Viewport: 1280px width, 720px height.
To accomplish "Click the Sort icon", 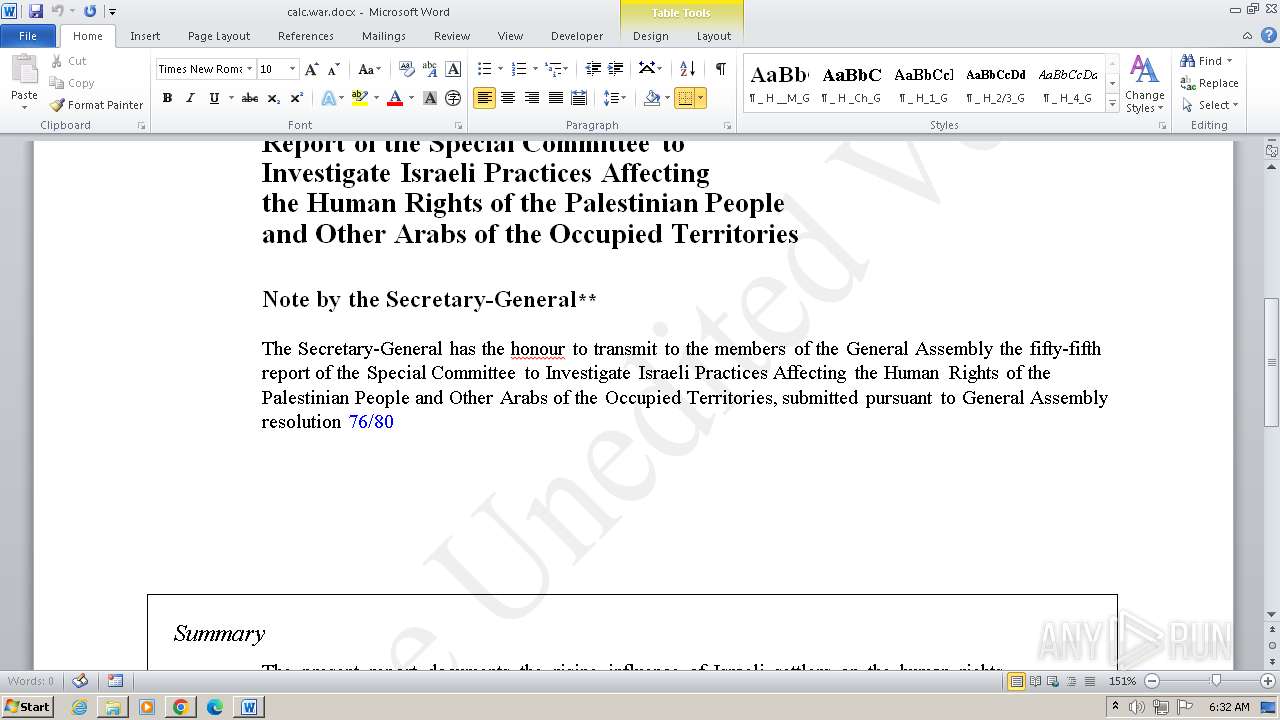I will pos(687,69).
